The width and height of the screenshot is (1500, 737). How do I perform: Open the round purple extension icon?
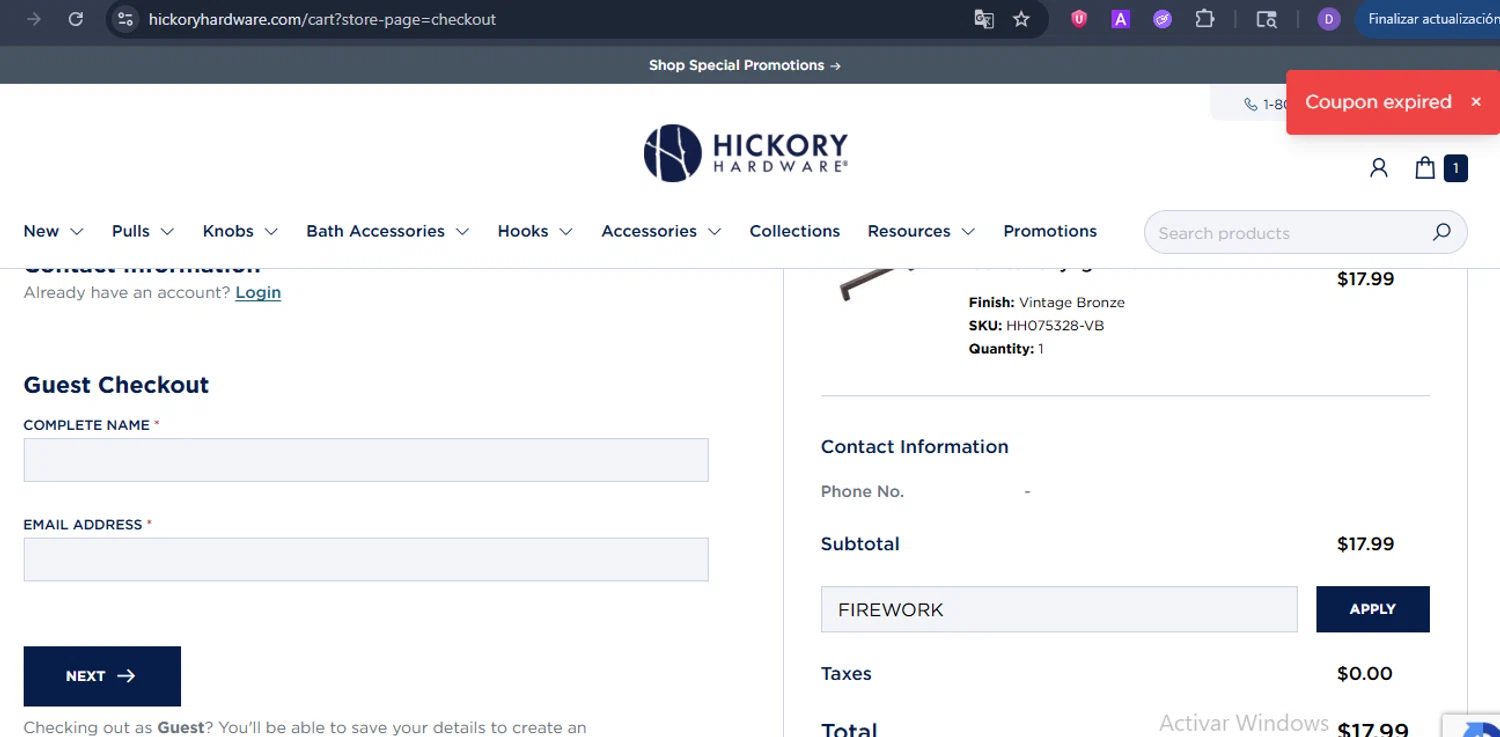1162,19
